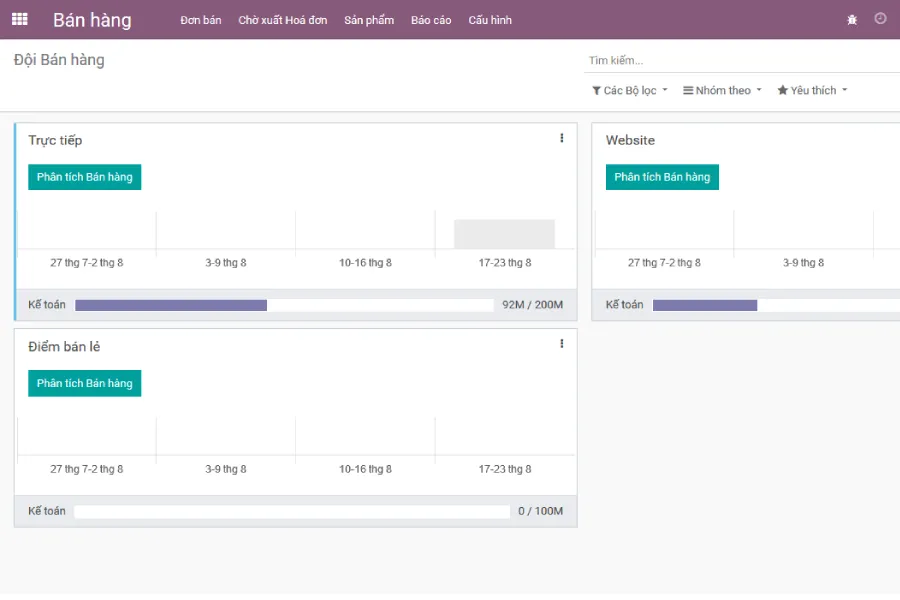Click Phân tích Bán hàng in Website card
The width and height of the screenshot is (900, 600).
pyautogui.click(x=662, y=177)
